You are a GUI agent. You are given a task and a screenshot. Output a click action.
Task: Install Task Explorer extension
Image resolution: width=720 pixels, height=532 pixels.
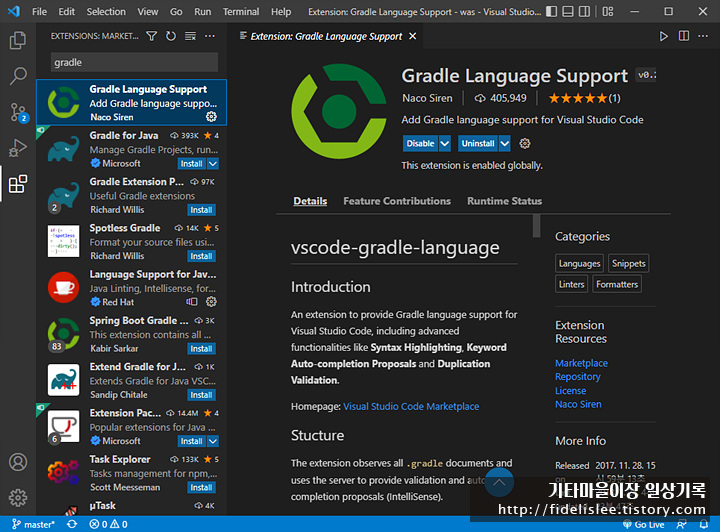201,487
